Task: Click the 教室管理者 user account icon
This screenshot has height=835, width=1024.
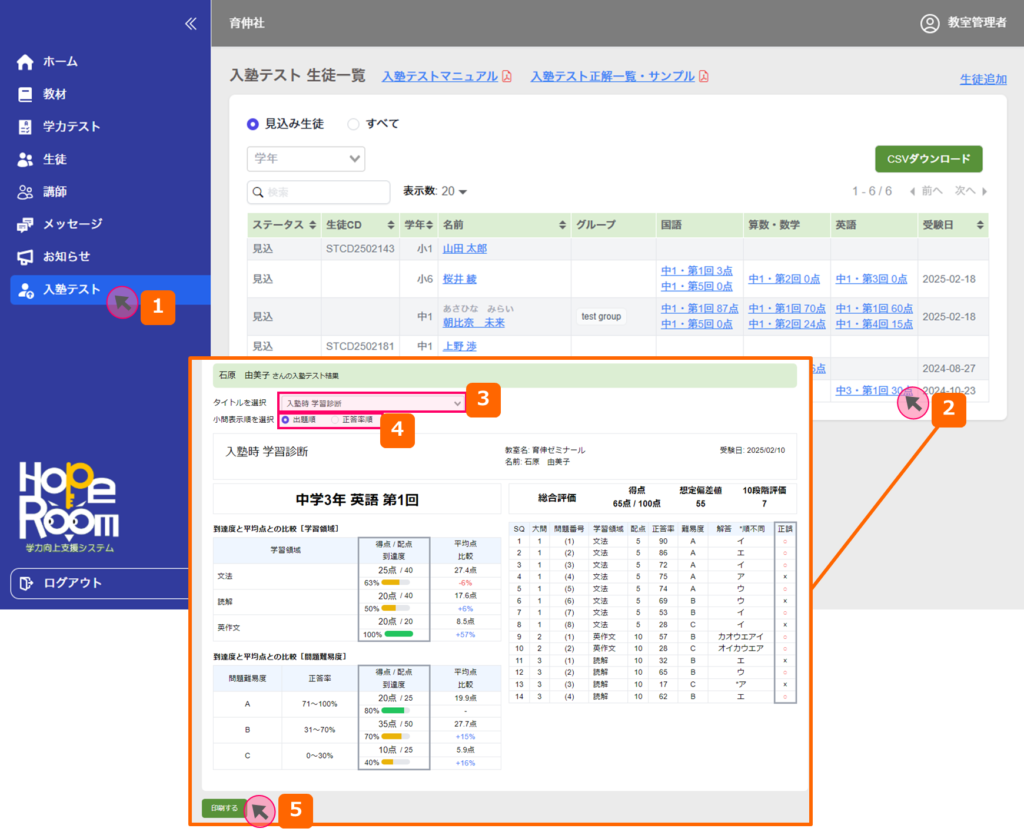Action: pyautogui.click(x=930, y=23)
